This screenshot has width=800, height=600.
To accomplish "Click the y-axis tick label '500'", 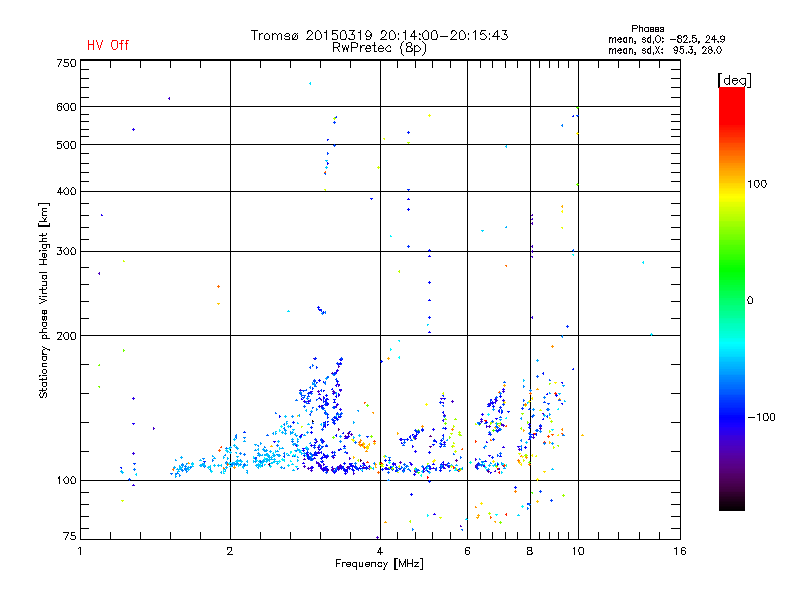I will (x=66, y=145).
